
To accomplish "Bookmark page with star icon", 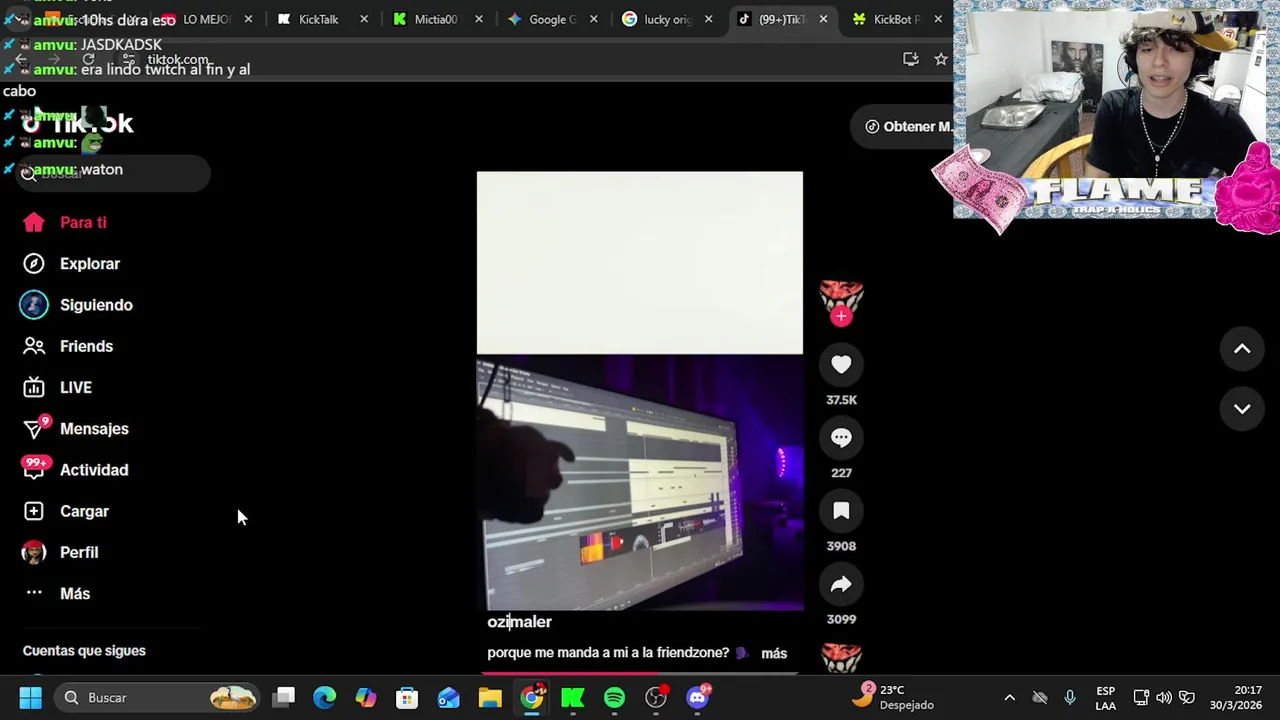I will click(941, 59).
